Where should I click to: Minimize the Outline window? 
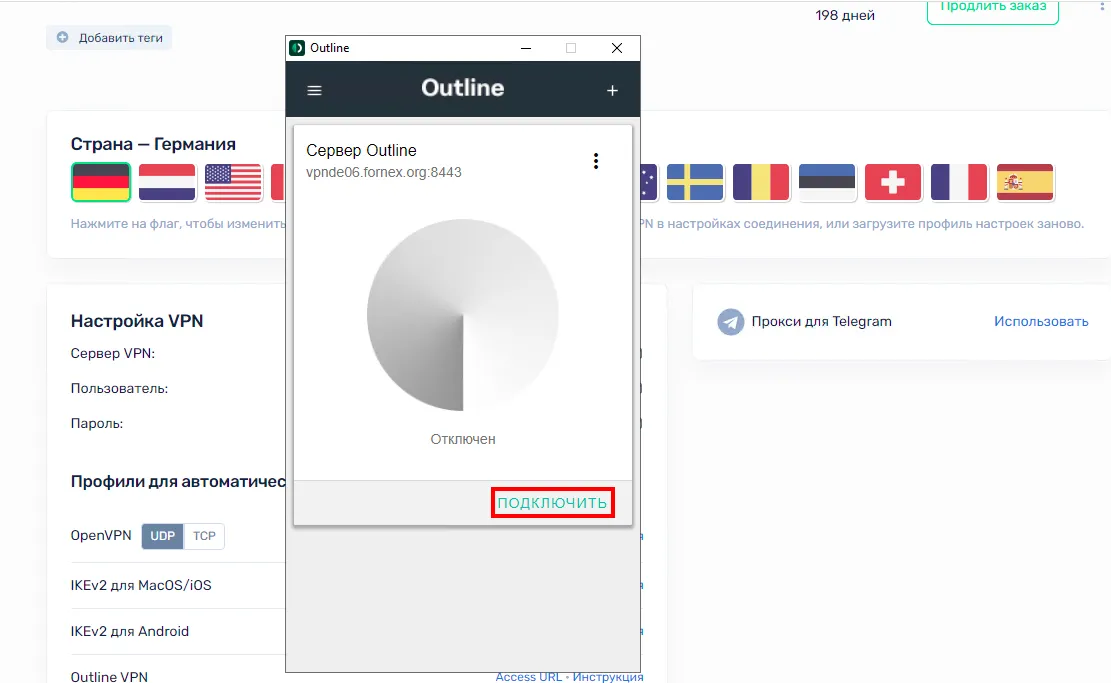point(526,48)
